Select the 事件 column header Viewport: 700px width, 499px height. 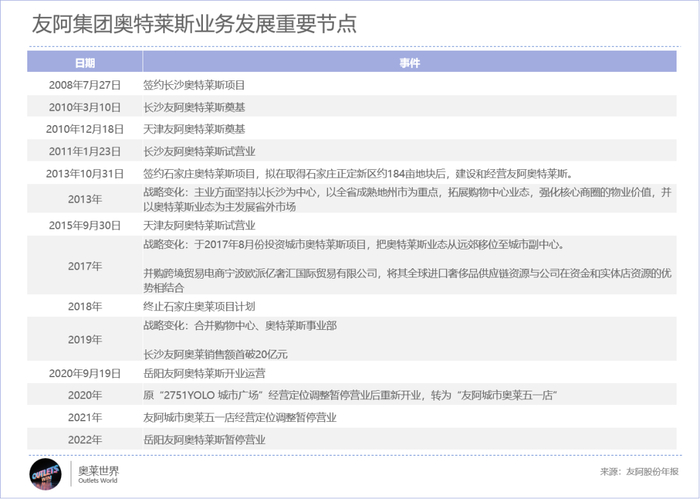[x=409, y=63]
